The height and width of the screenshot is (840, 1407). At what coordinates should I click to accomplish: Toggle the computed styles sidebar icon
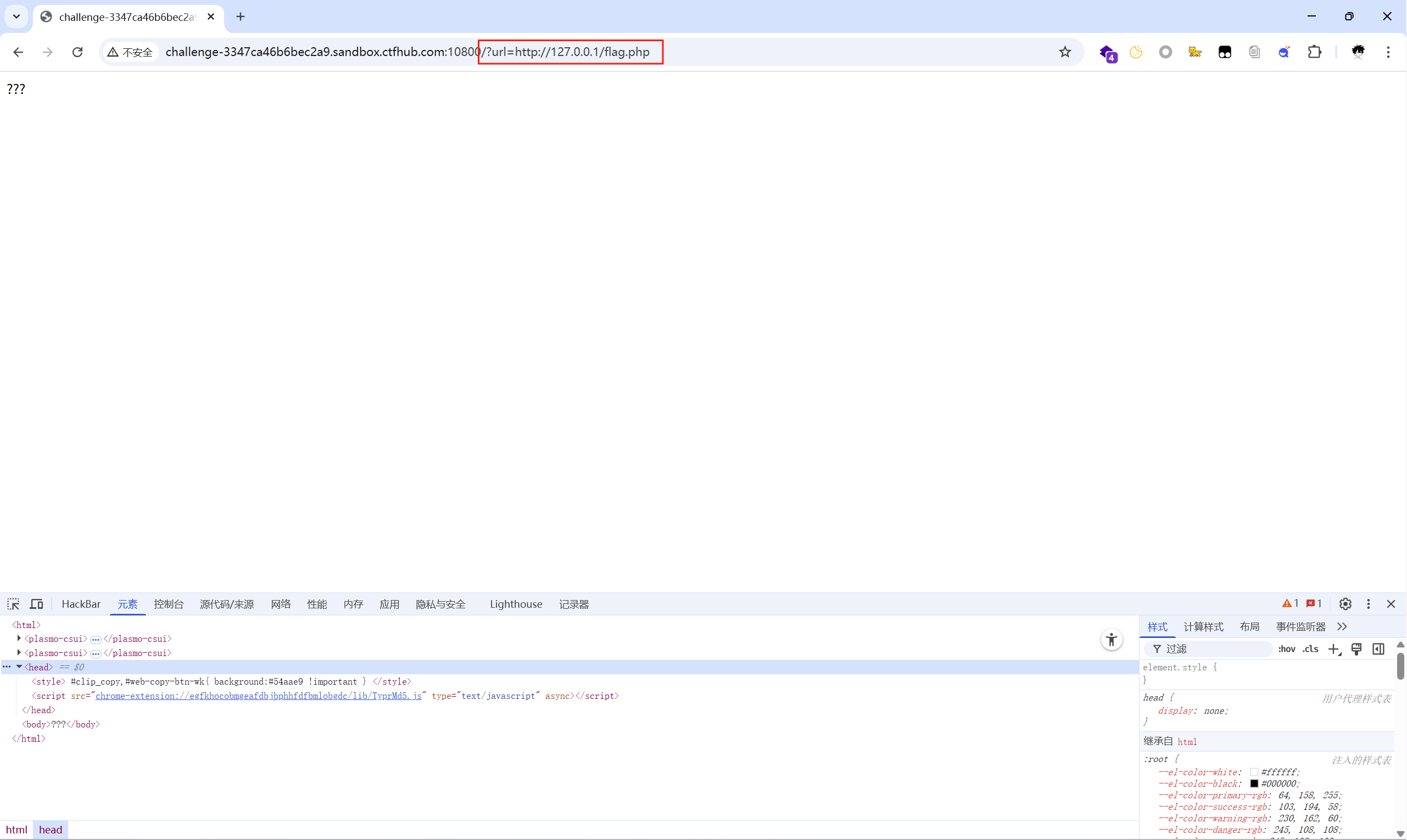coord(1378,649)
